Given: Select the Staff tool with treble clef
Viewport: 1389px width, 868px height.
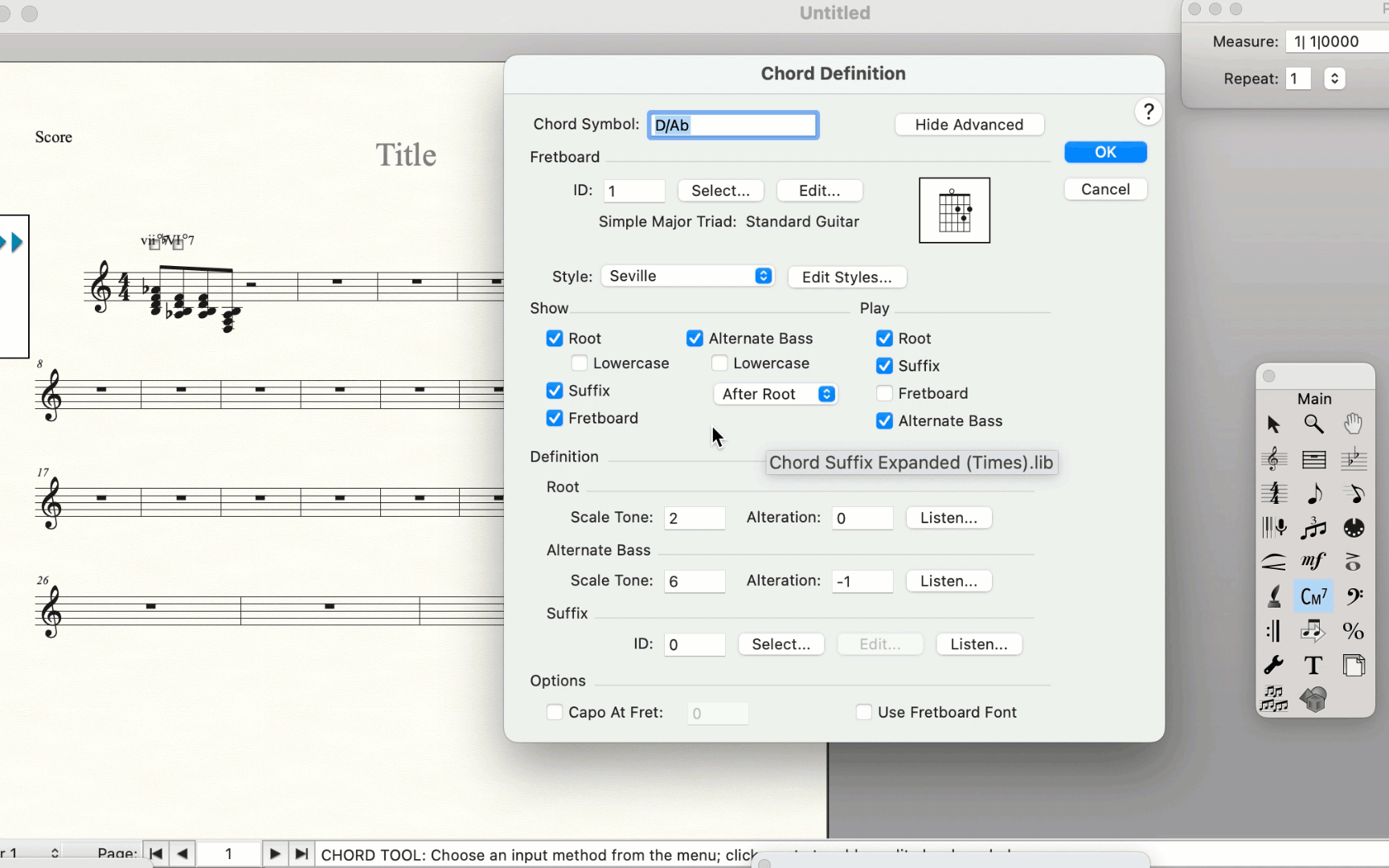Looking at the screenshot, I should pos(1273,459).
